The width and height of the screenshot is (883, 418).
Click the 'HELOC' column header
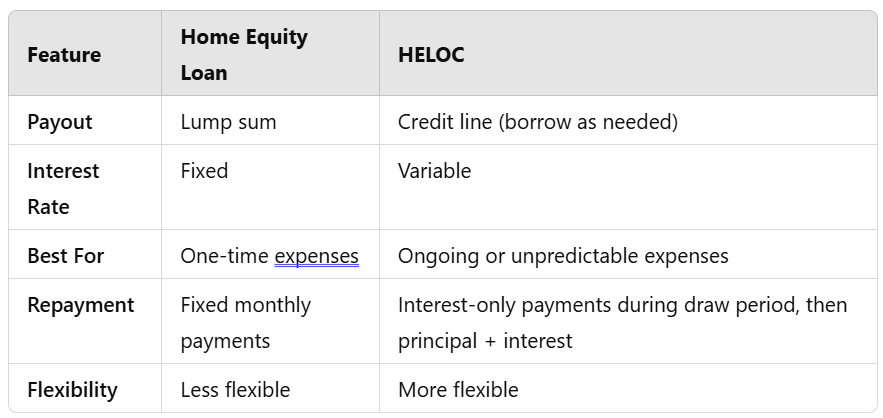pyautogui.click(x=431, y=55)
